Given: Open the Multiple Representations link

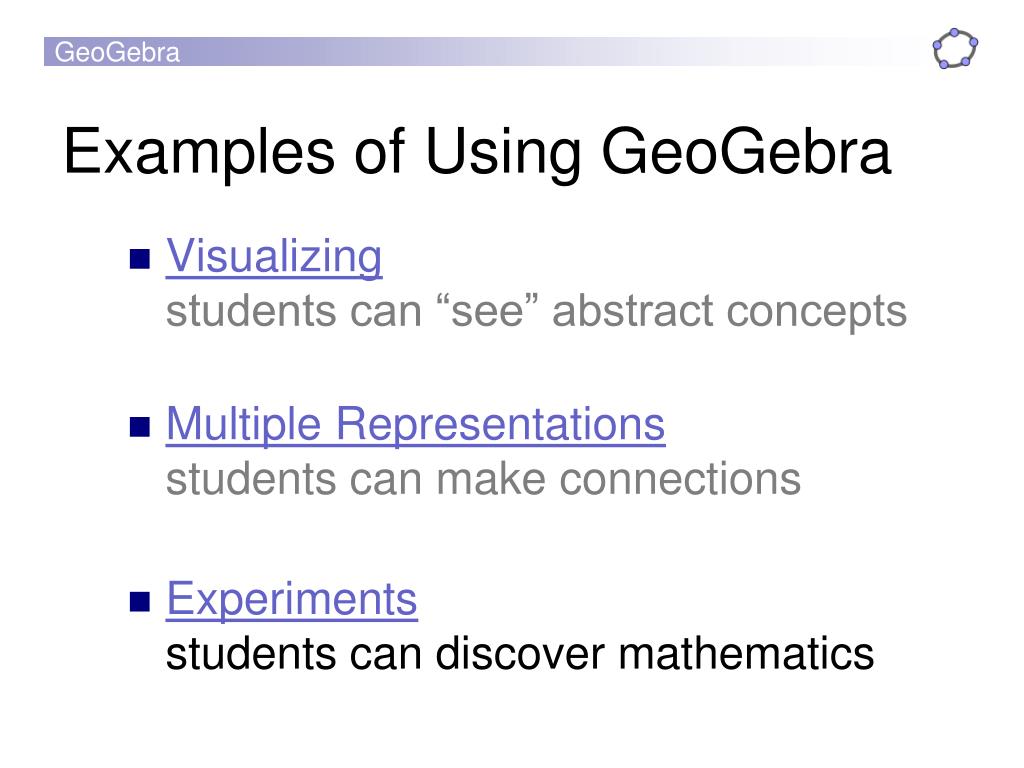Looking at the screenshot, I should tap(415, 424).
